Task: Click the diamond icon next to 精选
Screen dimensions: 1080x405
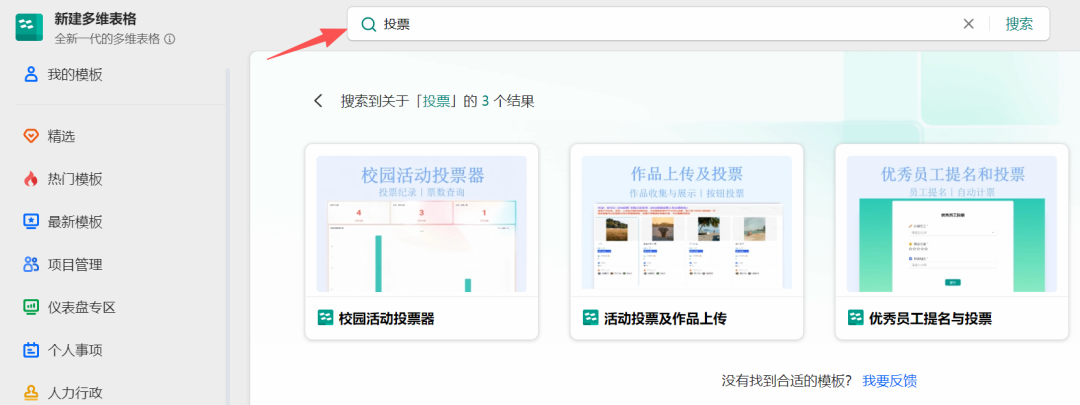Action: pyautogui.click(x=31, y=137)
